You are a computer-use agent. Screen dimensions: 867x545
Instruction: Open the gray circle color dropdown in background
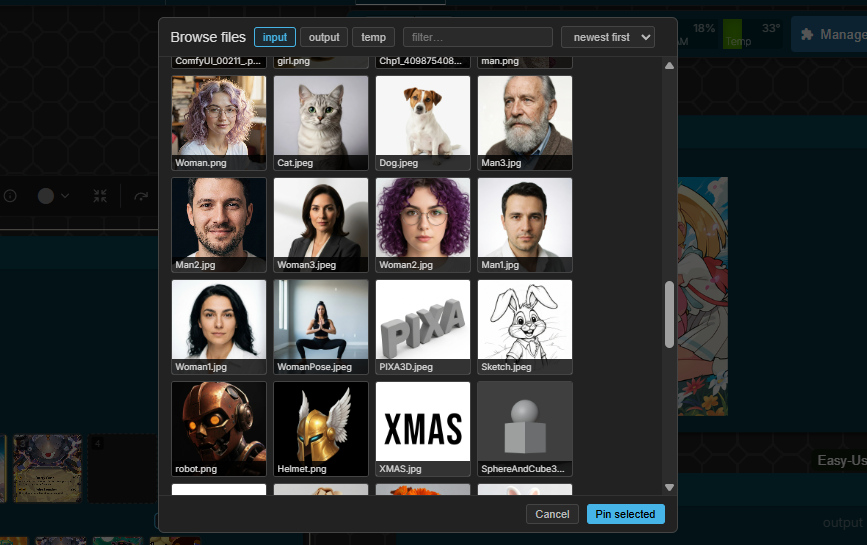[x=53, y=196]
